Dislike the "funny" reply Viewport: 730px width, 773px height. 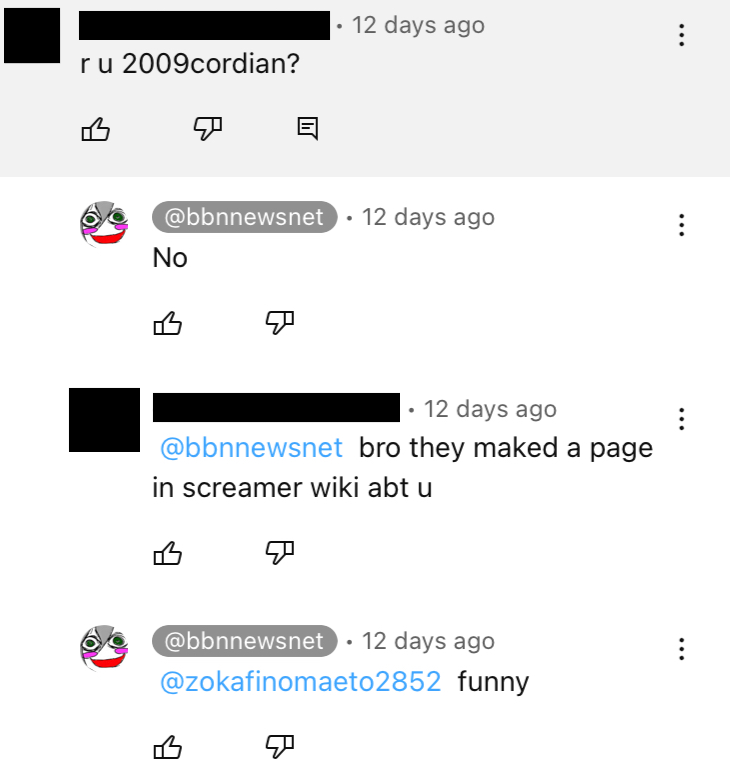[x=279, y=746]
